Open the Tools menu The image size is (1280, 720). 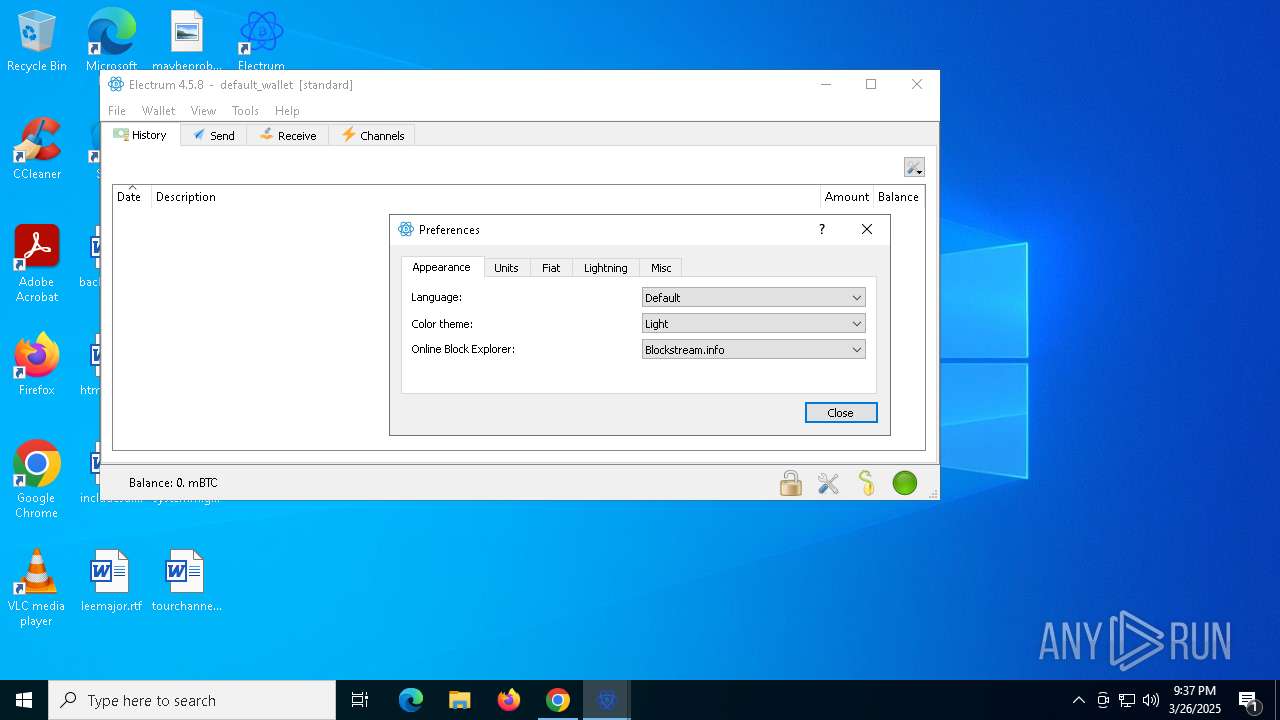245,111
